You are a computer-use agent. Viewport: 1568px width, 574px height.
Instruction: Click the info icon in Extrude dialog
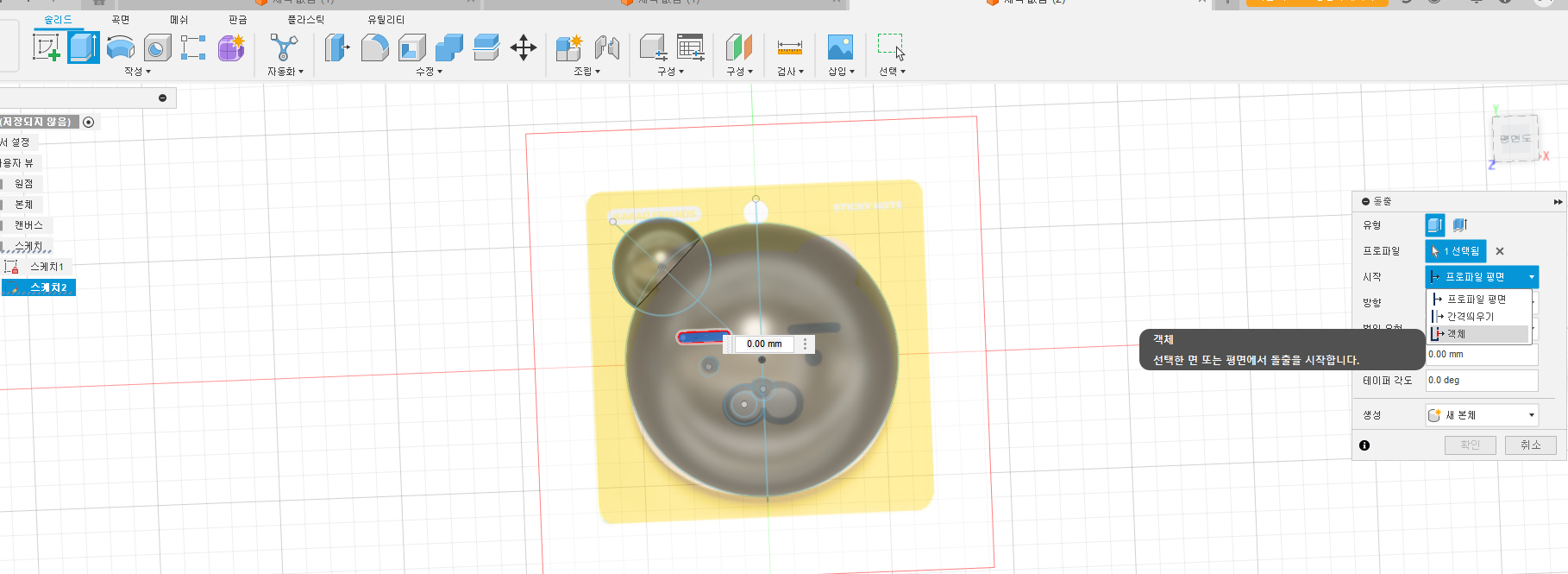point(1364,445)
